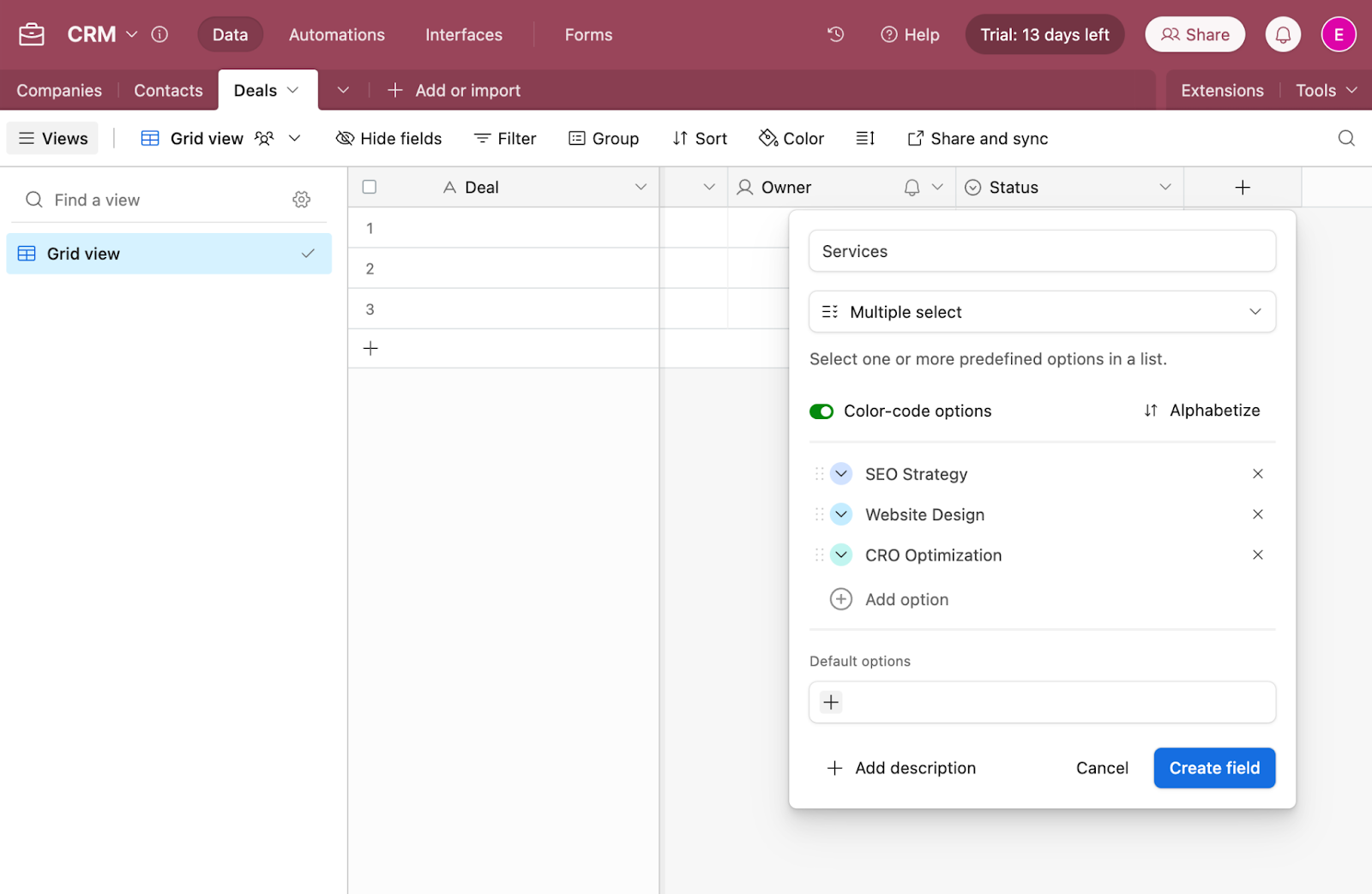Viewport: 1372px width, 894px height.
Task: Open Help in the top bar
Action: (910, 34)
